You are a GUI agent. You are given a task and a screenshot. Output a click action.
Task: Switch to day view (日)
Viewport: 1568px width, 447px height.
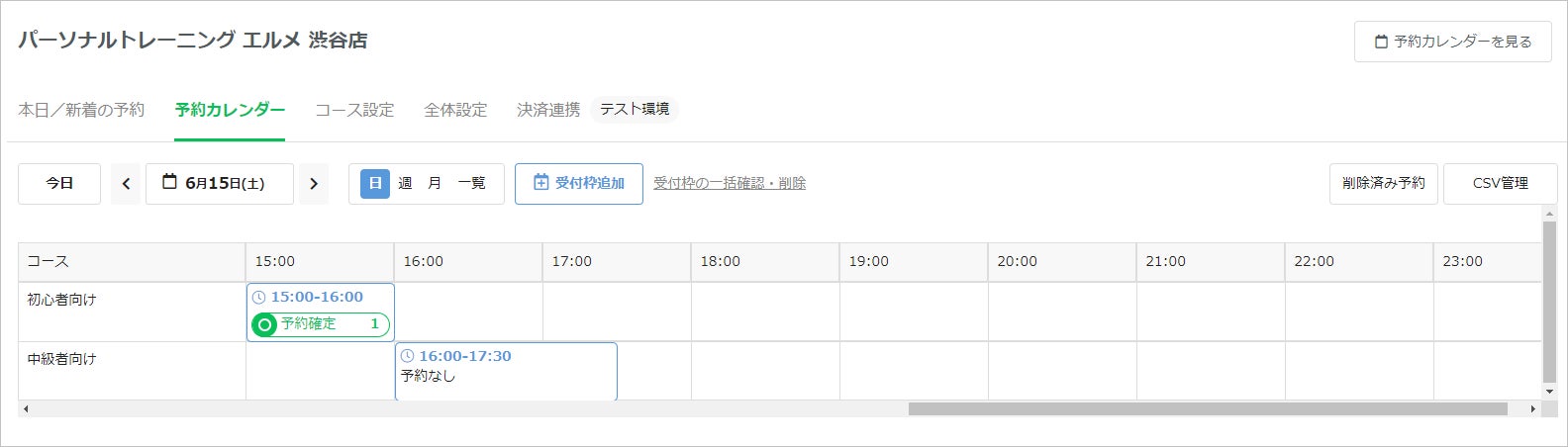[x=375, y=183]
